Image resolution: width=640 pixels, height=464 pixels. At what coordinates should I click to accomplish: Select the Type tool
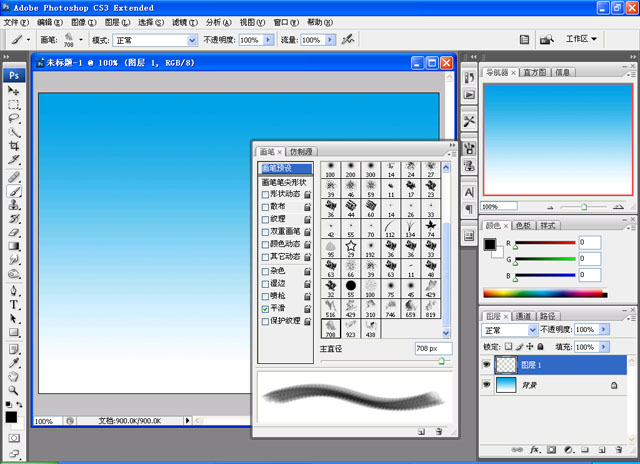[14, 304]
